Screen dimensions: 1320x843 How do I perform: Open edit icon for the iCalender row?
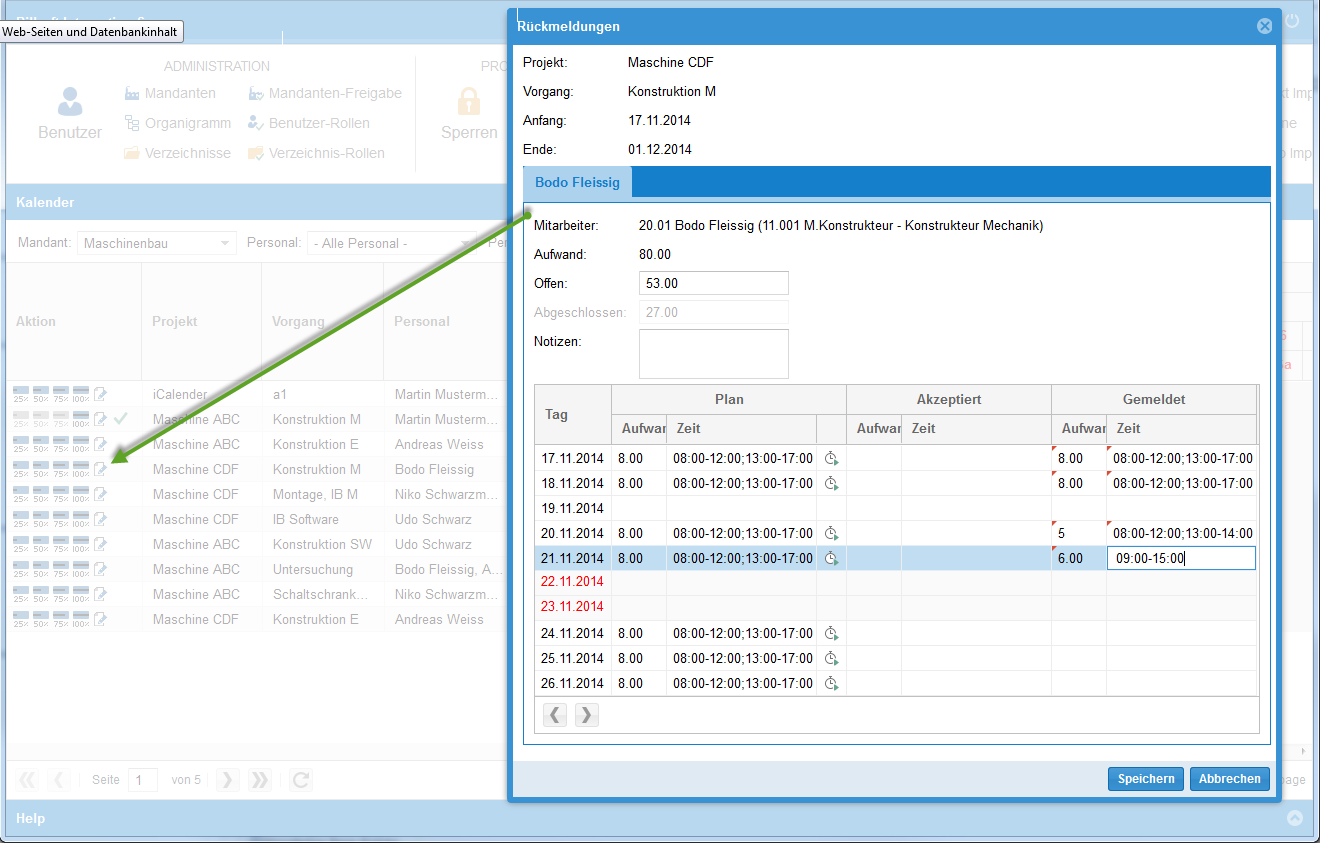(100, 394)
